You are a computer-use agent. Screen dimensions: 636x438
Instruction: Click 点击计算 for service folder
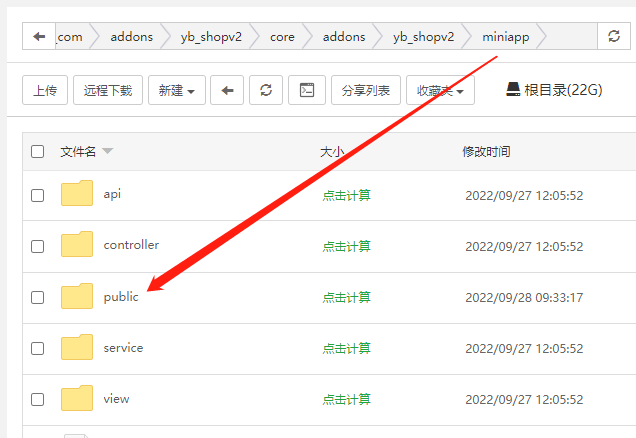pos(346,348)
